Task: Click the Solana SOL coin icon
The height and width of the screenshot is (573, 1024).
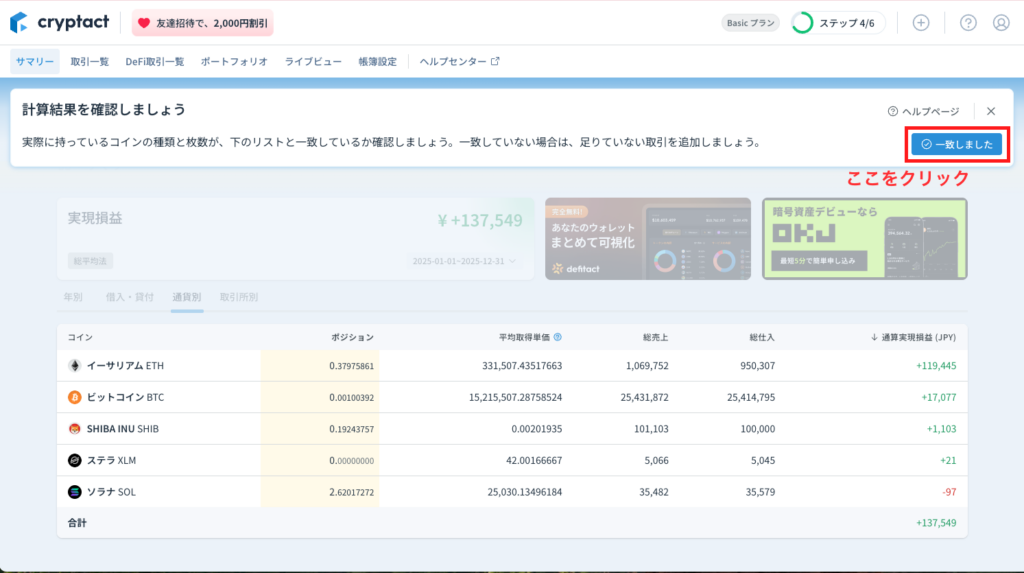Action: [x=74, y=492]
